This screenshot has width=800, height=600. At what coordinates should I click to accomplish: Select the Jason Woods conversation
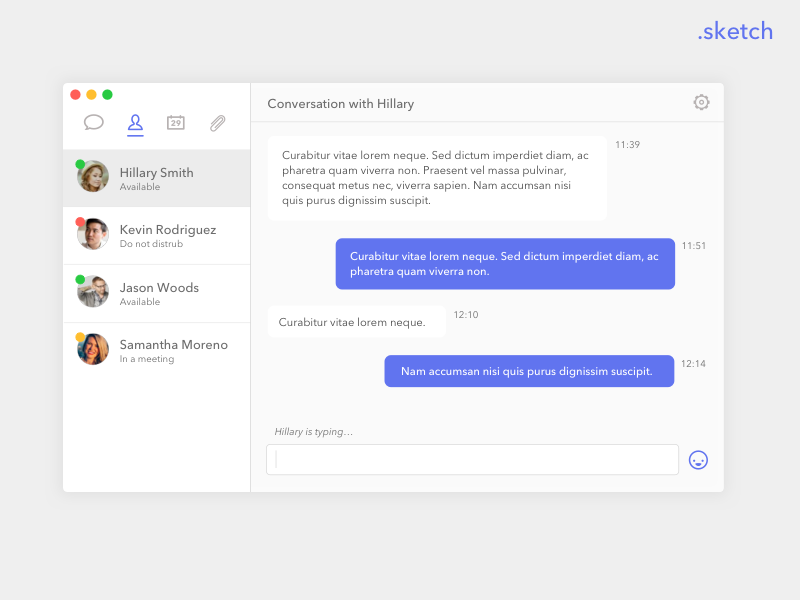[156, 293]
